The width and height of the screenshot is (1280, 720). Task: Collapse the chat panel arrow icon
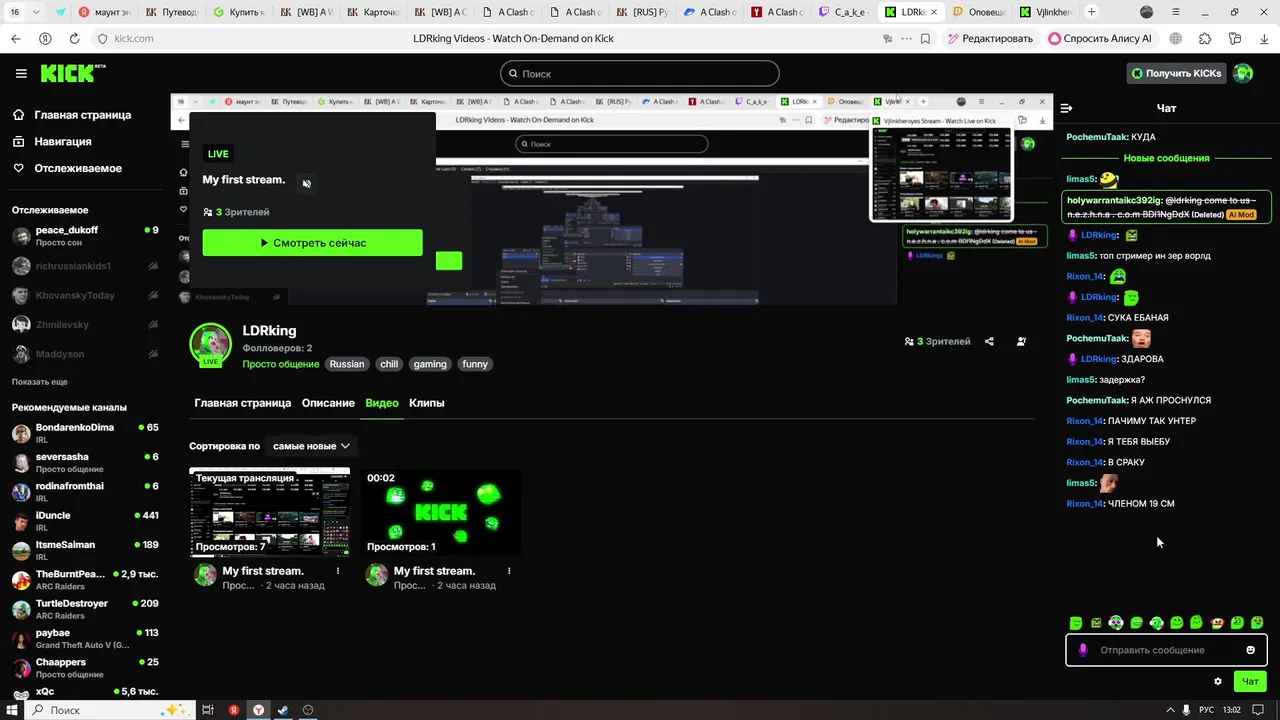point(1066,108)
